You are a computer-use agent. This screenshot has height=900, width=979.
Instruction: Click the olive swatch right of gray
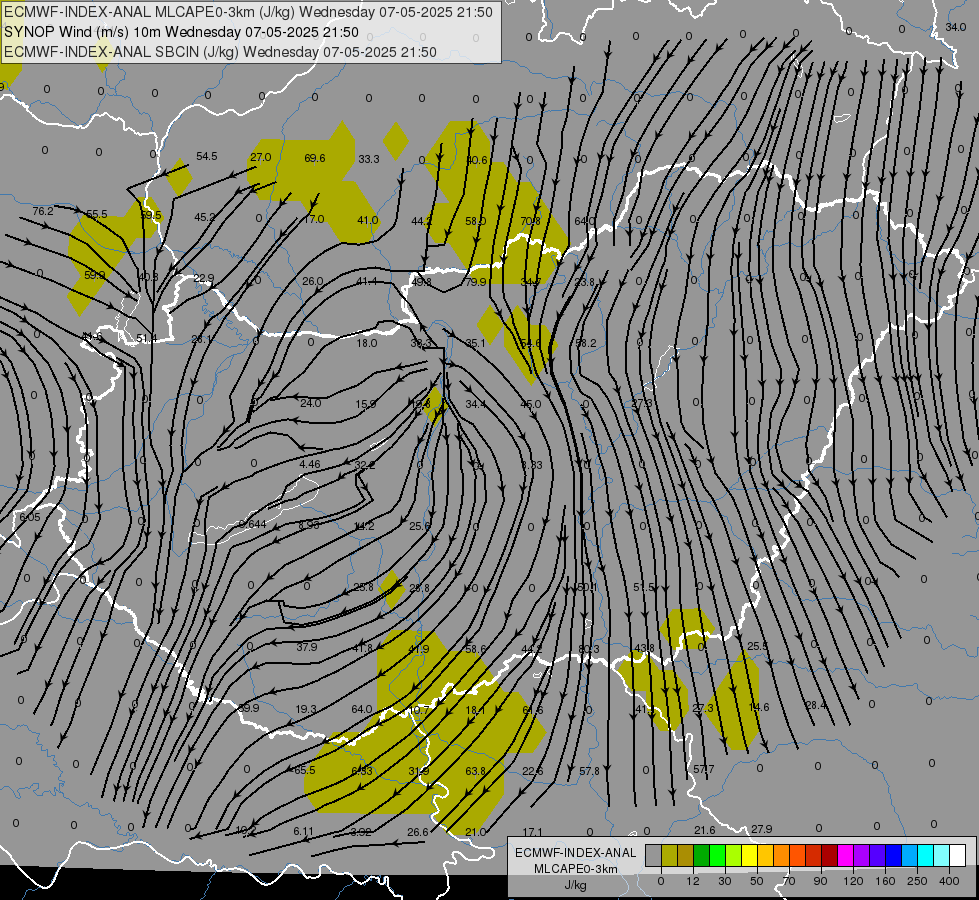669,855
